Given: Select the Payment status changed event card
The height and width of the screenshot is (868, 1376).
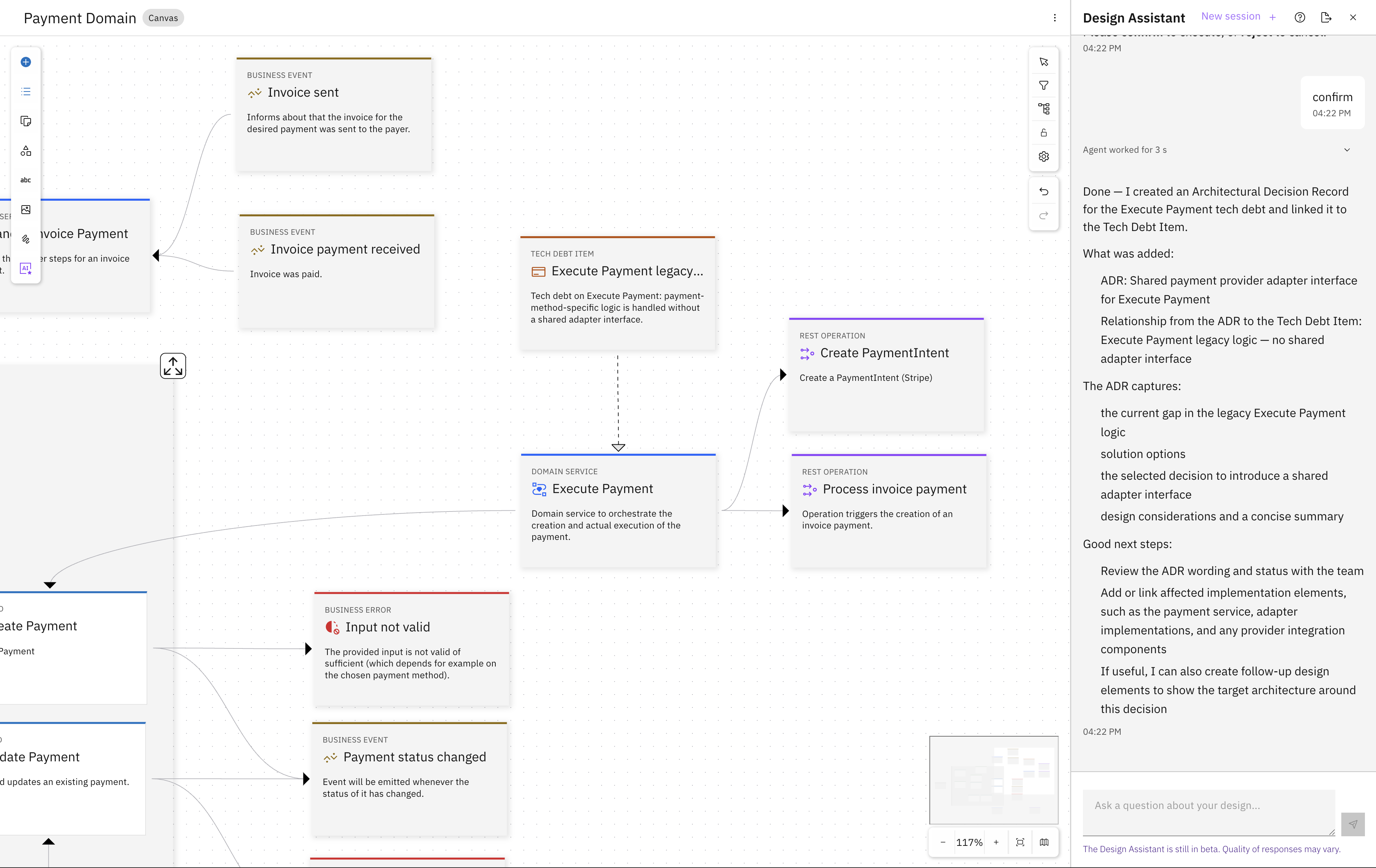Looking at the screenshot, I should point(409,779).
